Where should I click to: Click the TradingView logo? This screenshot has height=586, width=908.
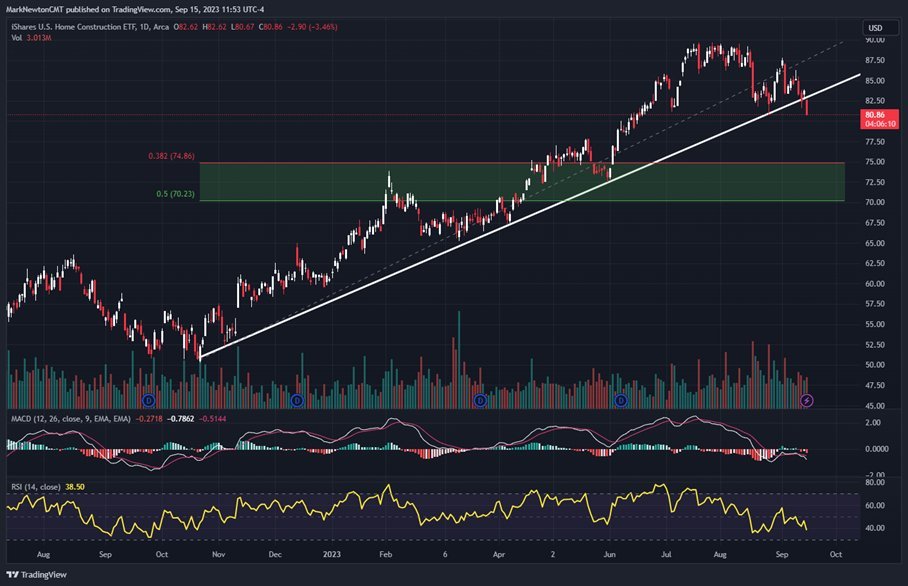[x=36, y=574]
